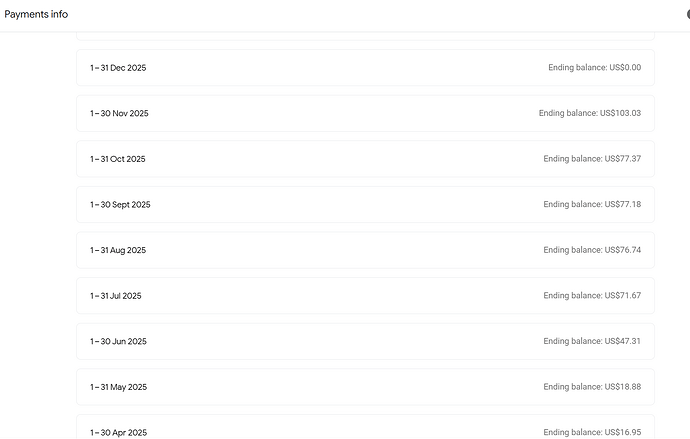The width and height of the screenshot is (690, 439).
Task: Click the ending balance US$0.00 text
Action: (x=594, y=68)
